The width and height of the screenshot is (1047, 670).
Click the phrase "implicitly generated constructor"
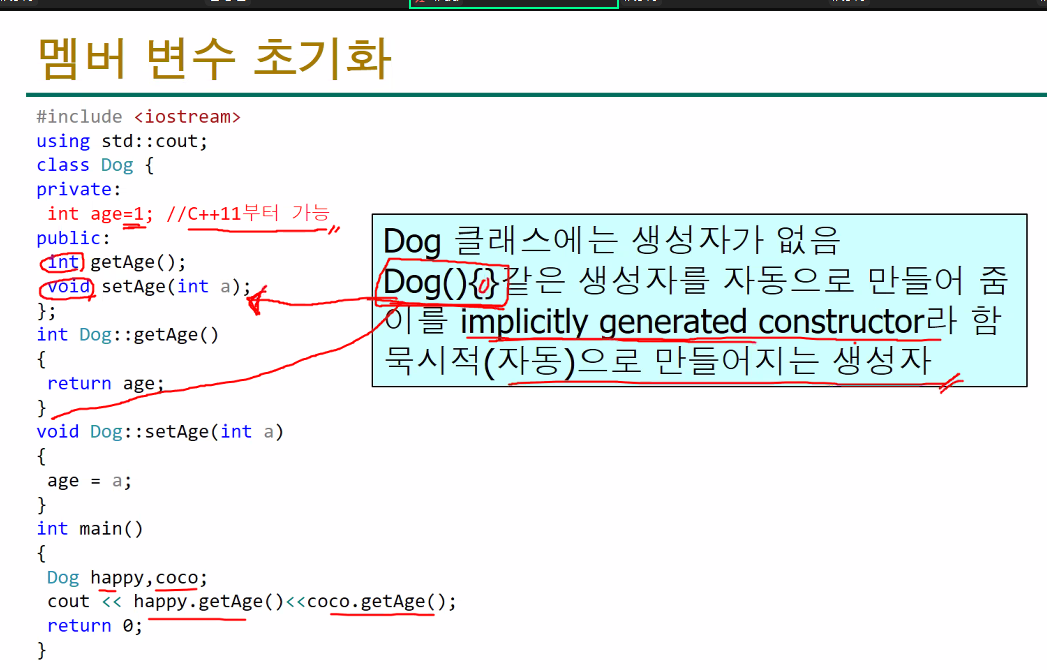693,322
